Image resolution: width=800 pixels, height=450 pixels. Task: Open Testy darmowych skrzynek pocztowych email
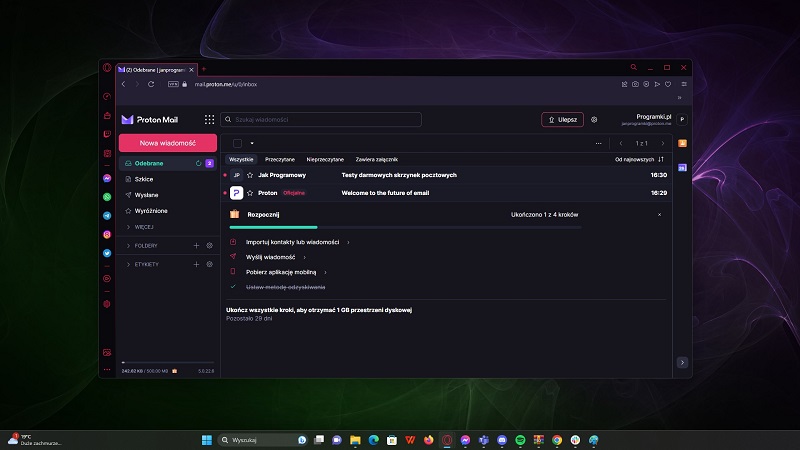(399, 175)
